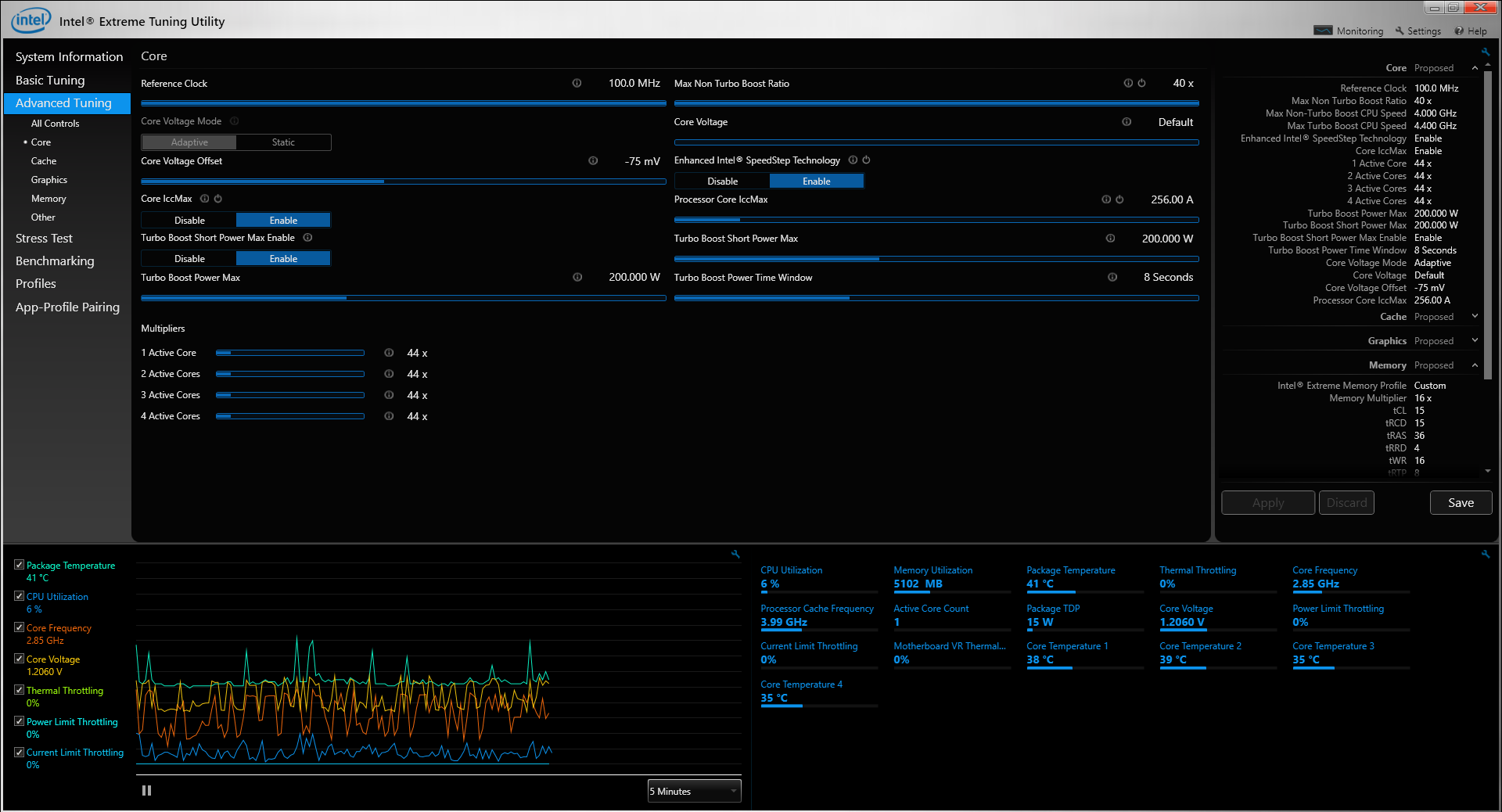Viewport: 1502px width, 812px height.
Task: Pause the monitoring graph
Action: coord(146,790)
